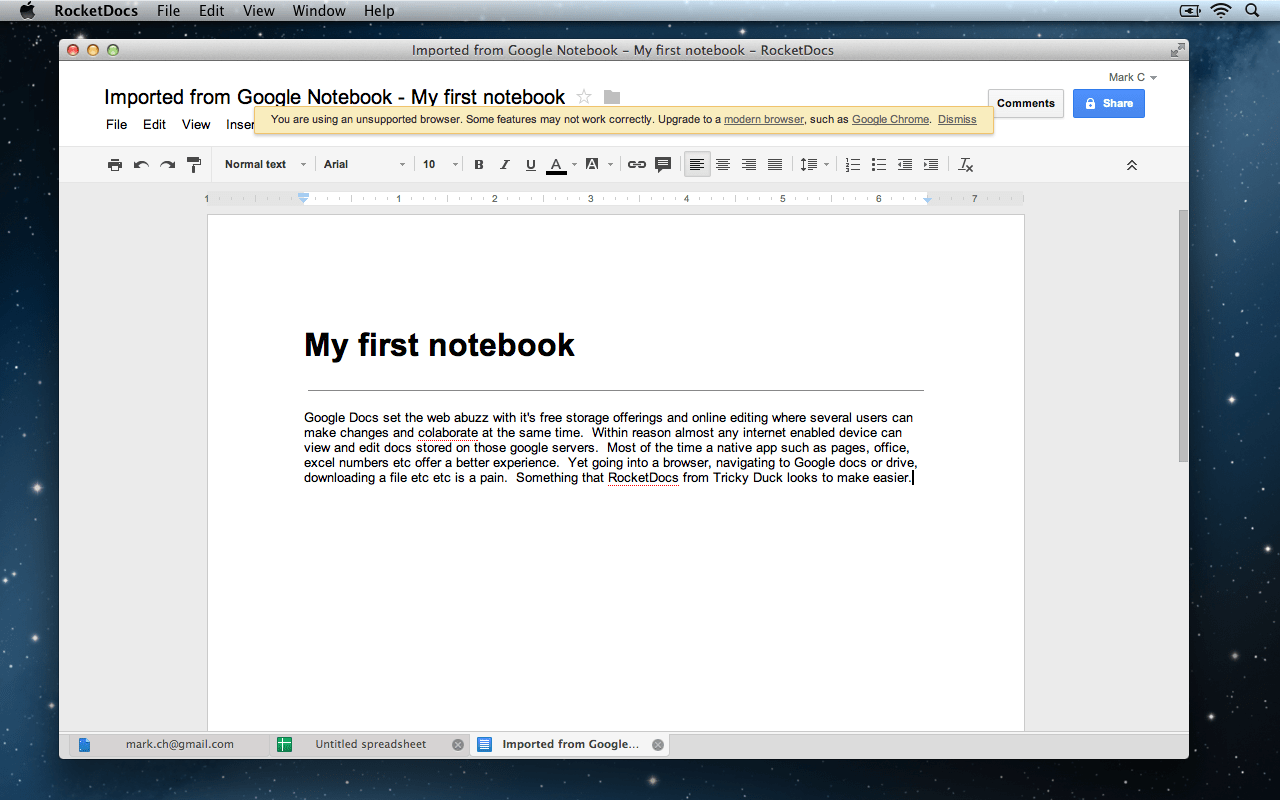Open the text highlight color picker
Viewport: 1280px width, 800px height.
pos(598,165)
